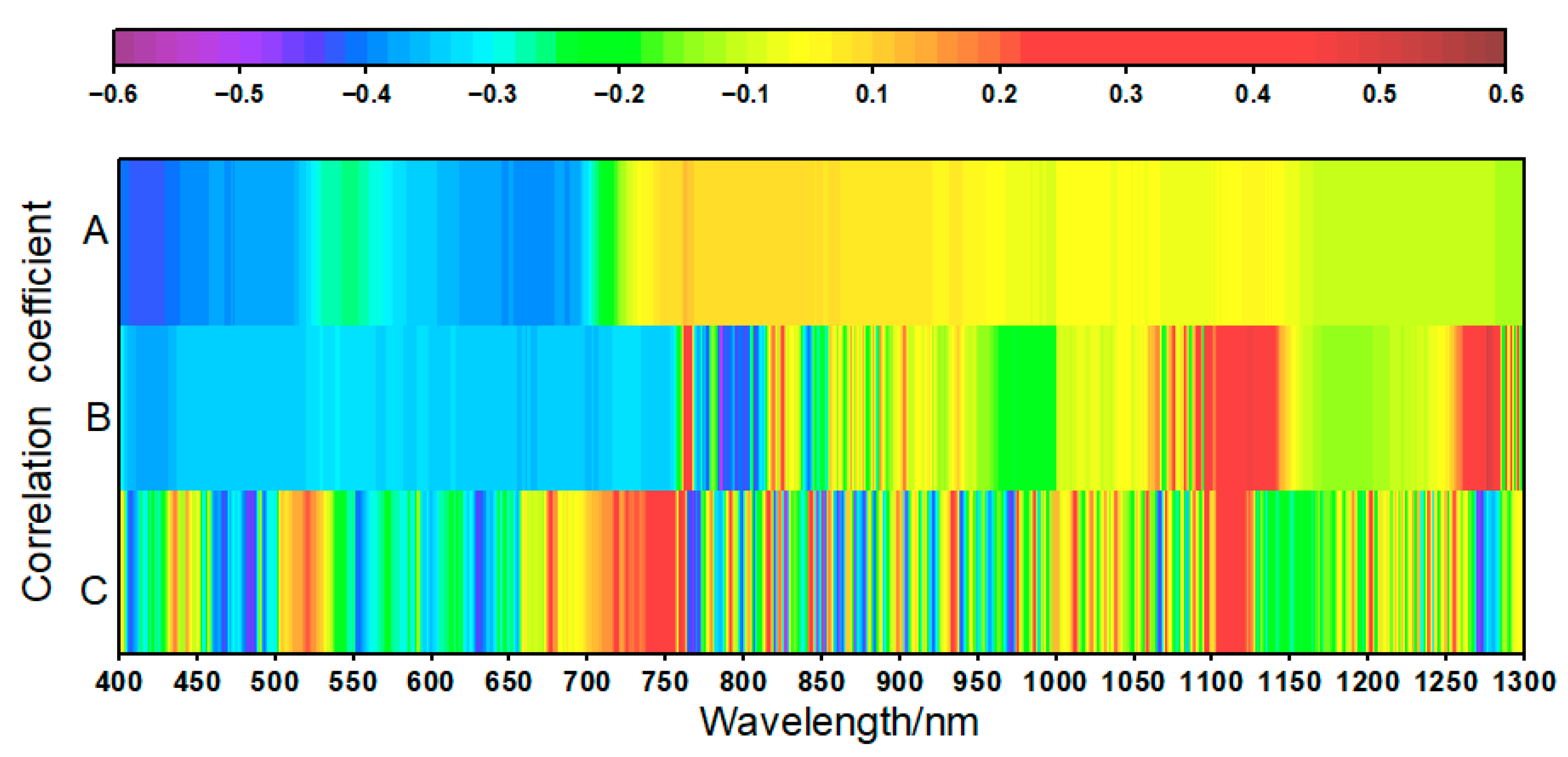Click the 0.5 colorbar label
This screenshot has width=1568, height=757.
point(1379,94)
